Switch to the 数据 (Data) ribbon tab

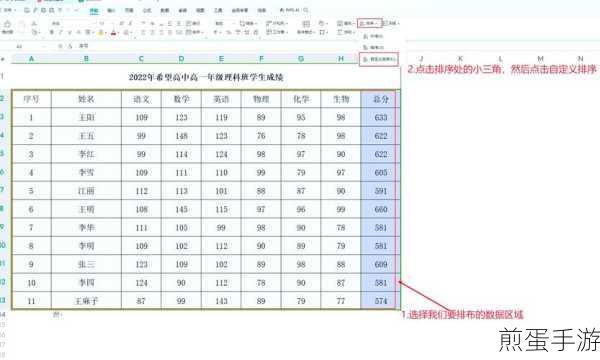[x=165, y=11]
